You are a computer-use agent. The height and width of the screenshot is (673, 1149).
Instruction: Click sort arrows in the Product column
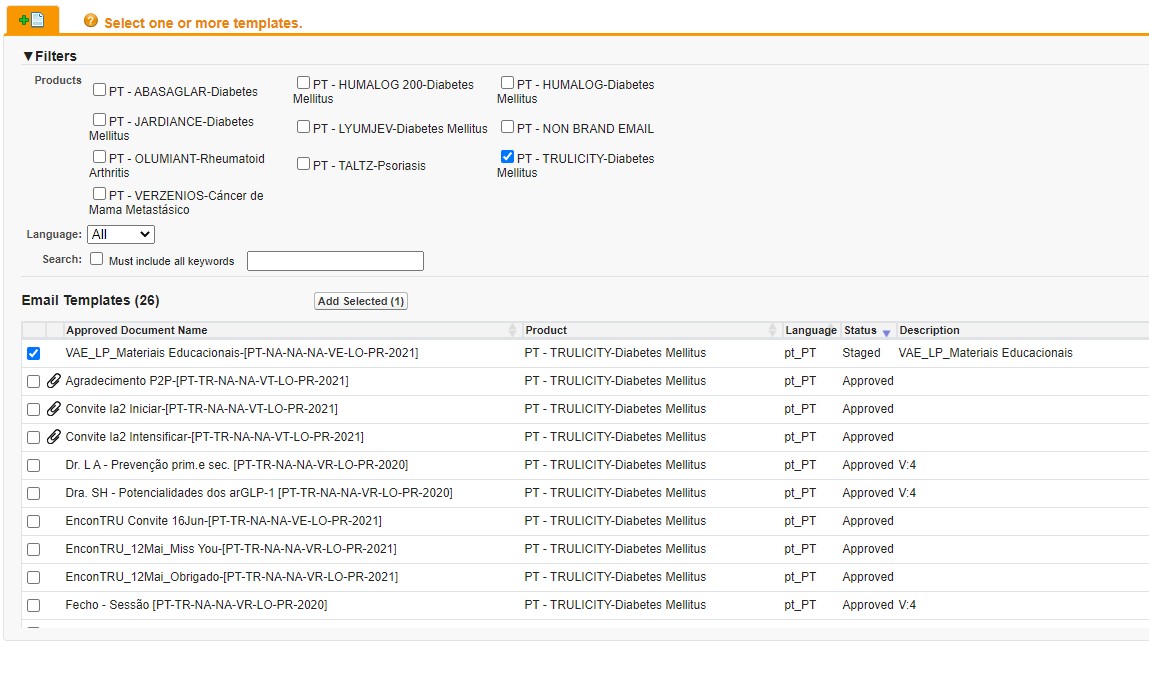click(x=772, y=330)
